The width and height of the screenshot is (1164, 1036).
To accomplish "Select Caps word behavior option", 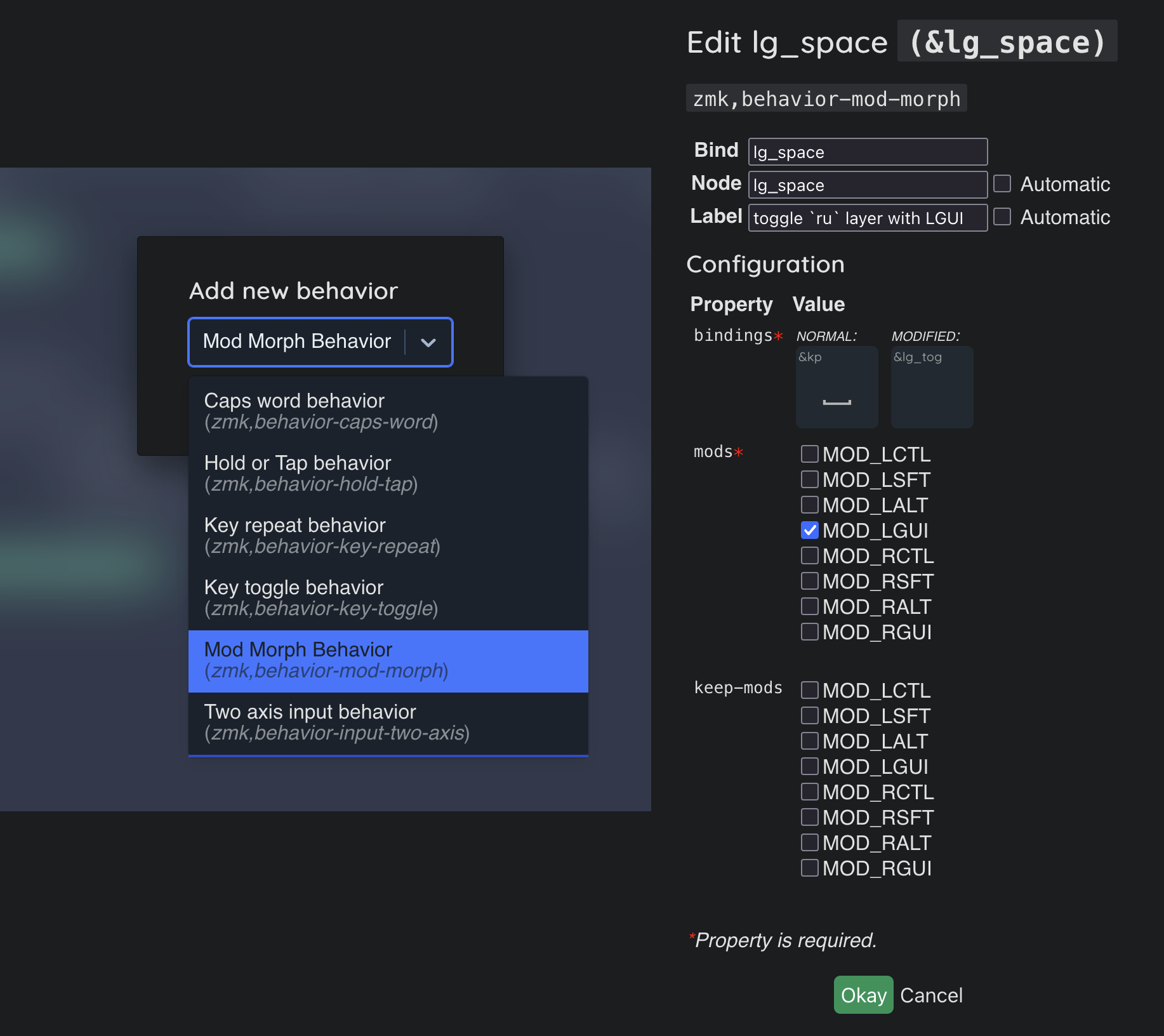I will 388,411.
